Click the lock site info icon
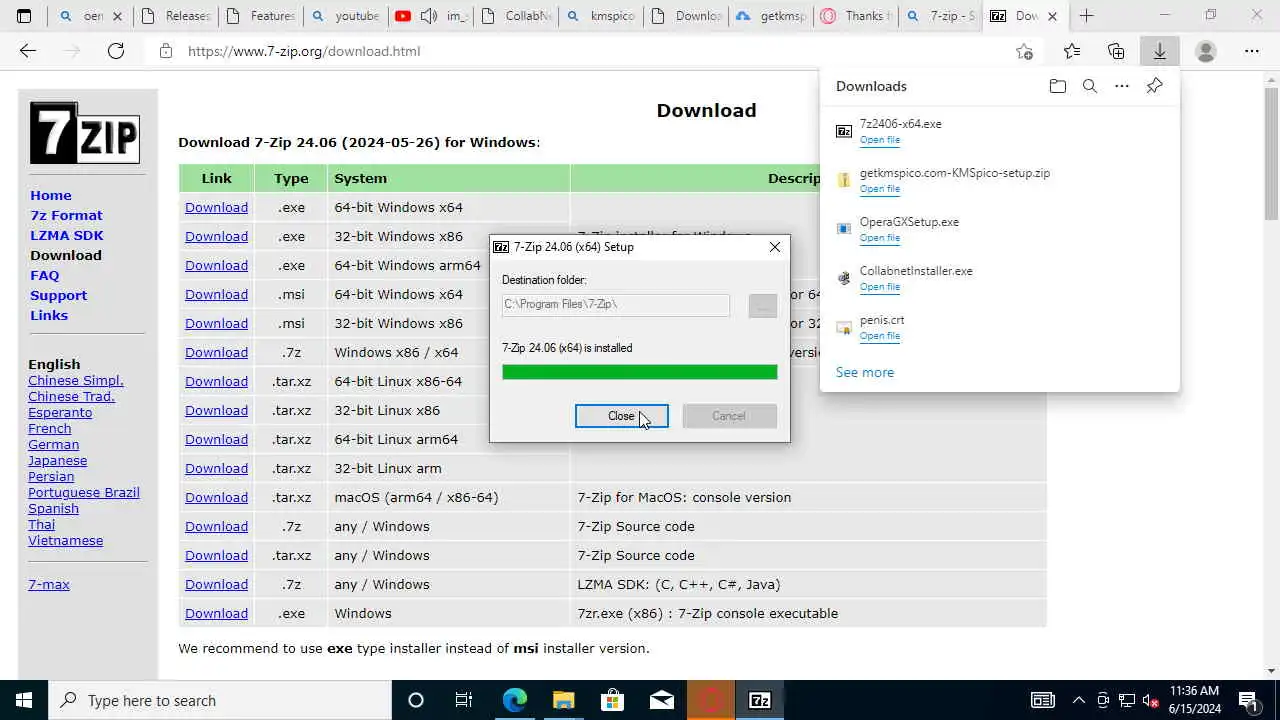This screenshot has width=1280, height=720. click(166, 51)
